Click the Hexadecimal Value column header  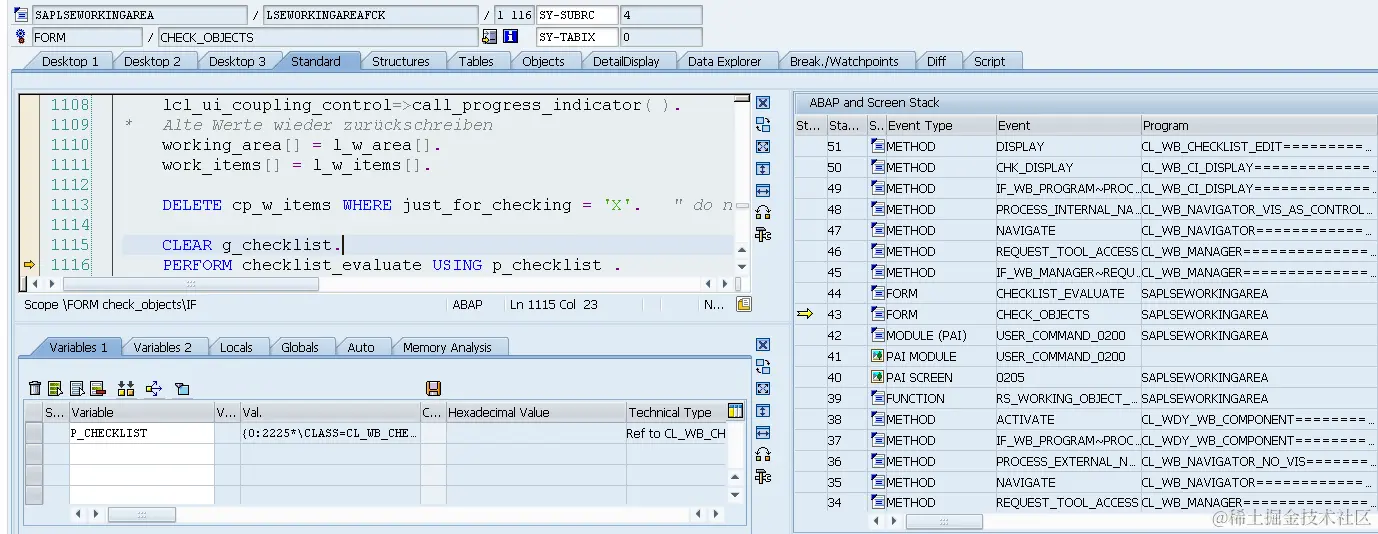(x=534, y=412)
